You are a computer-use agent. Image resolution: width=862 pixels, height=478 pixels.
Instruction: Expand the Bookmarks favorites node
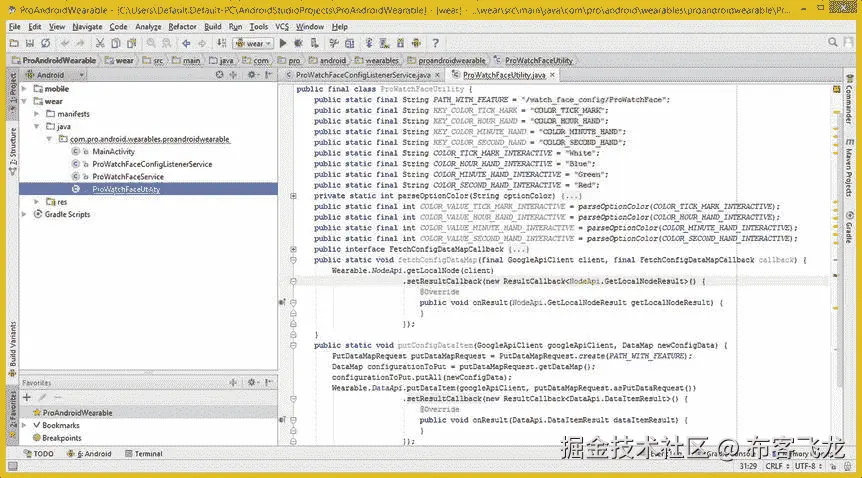24,425
